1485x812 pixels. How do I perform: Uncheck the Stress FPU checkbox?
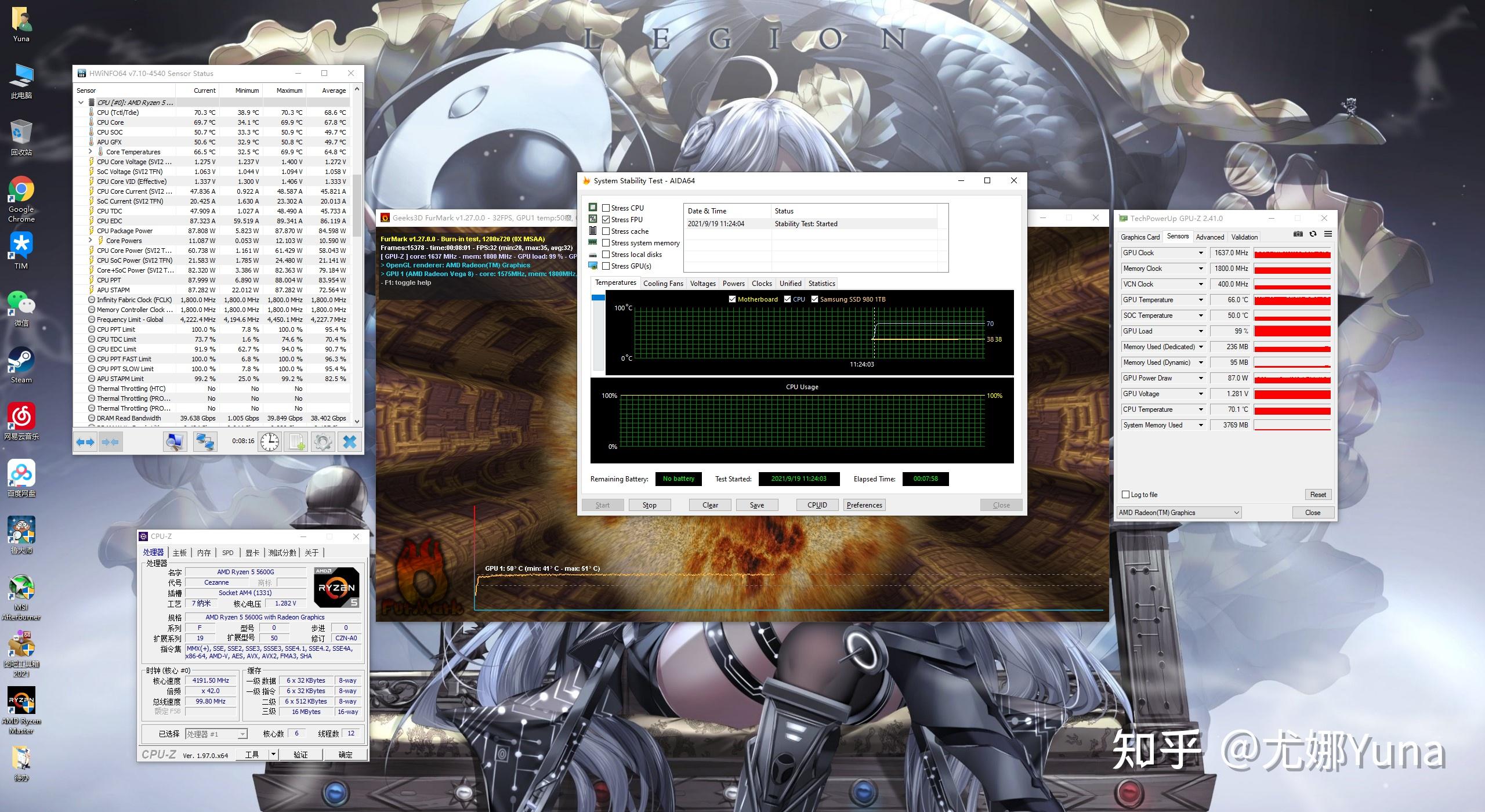tap(606, 220)
